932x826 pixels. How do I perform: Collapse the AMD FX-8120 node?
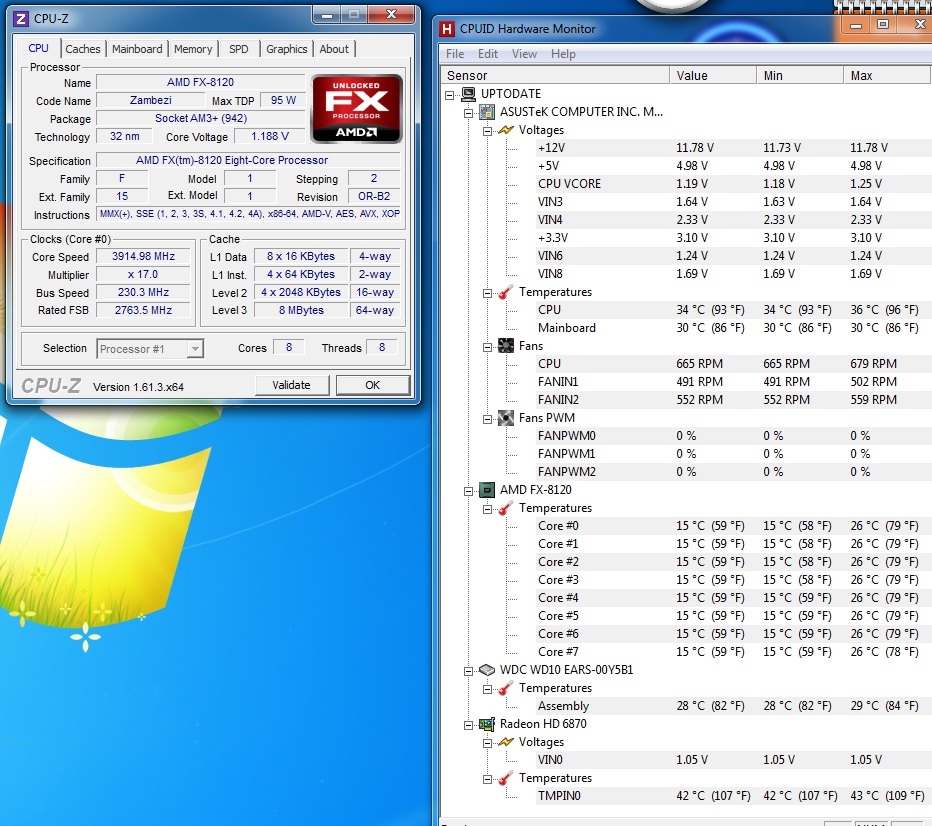click(469, 491)
